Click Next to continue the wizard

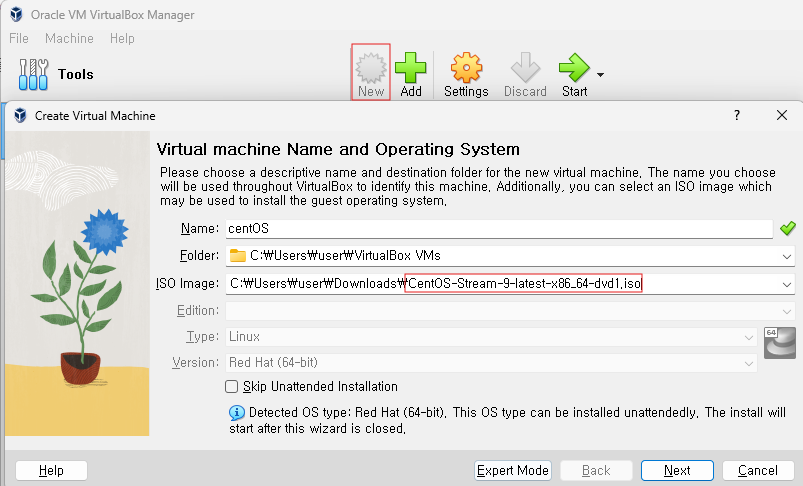click(677, 470)
